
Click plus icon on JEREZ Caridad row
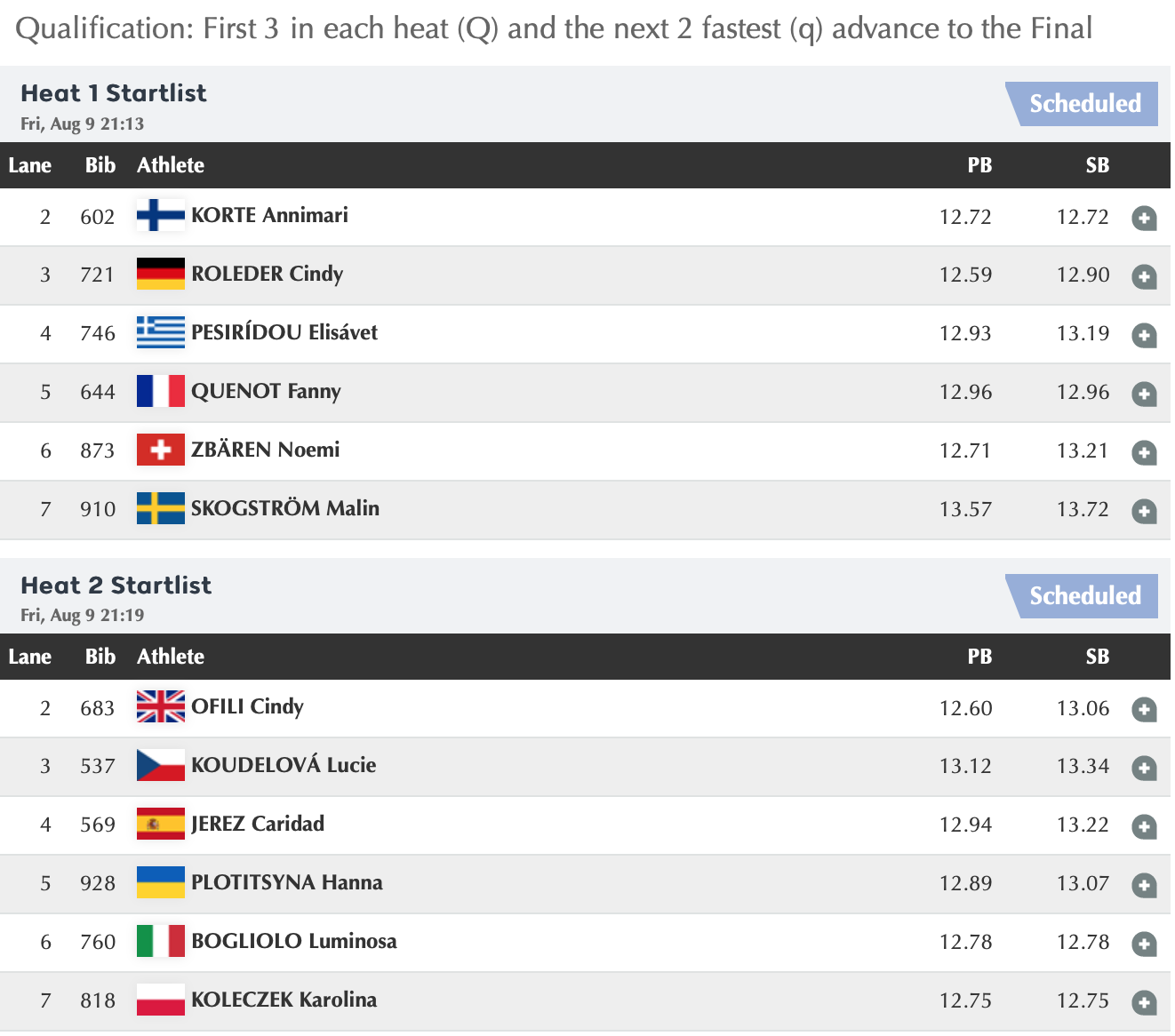pos(1144,826)
